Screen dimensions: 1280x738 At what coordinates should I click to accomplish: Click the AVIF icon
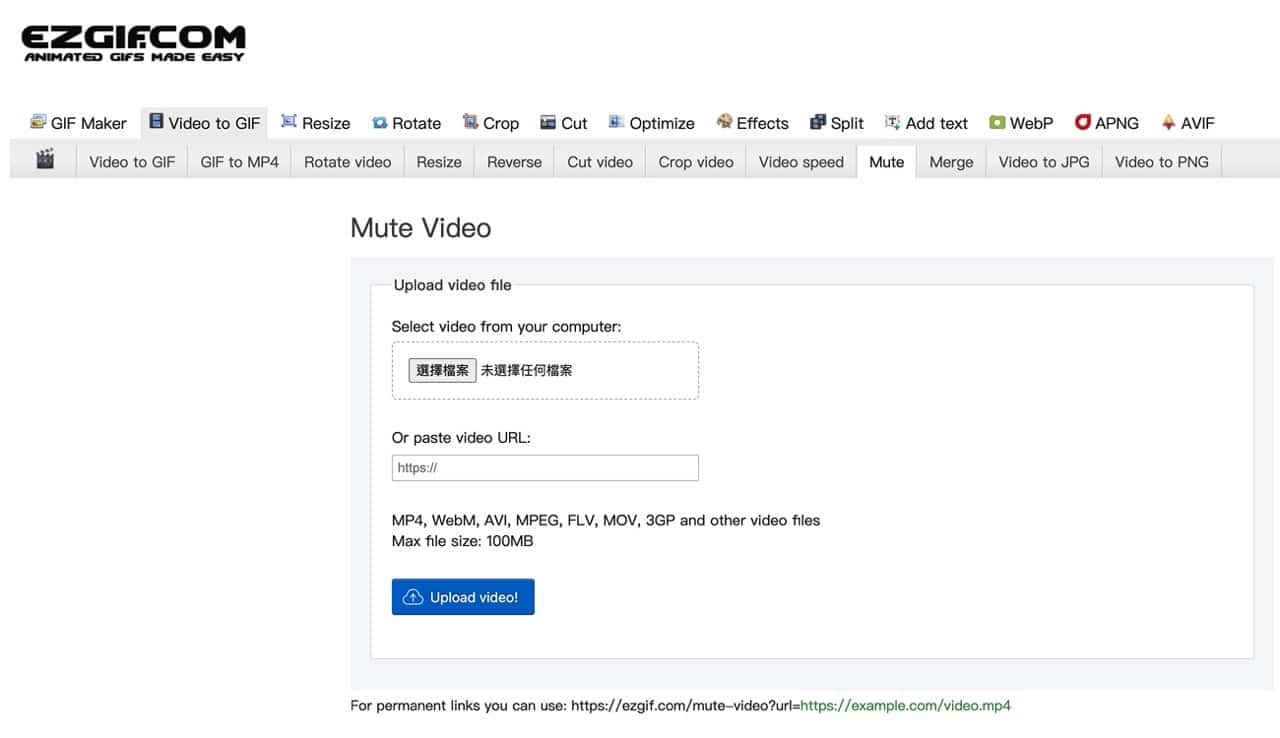[x=1168, y=122]
